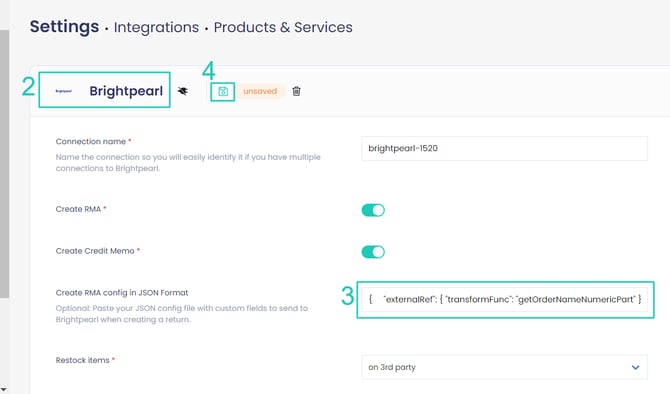
Task: Click the Create RMA config in JSON Format label
Action: pyautogui.click(x=122, y=293)
